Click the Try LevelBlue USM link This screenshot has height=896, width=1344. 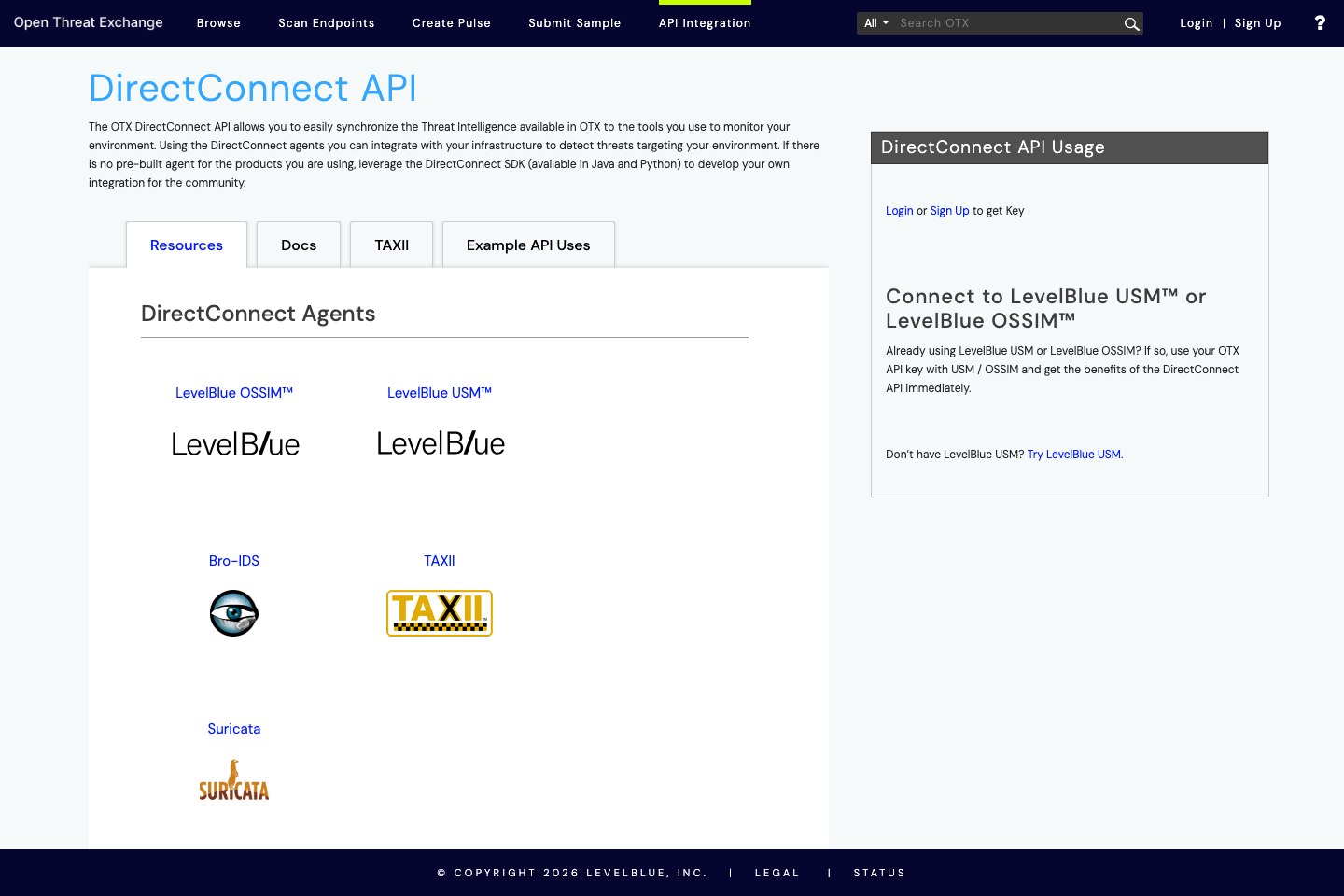[x=1073, y=454]
